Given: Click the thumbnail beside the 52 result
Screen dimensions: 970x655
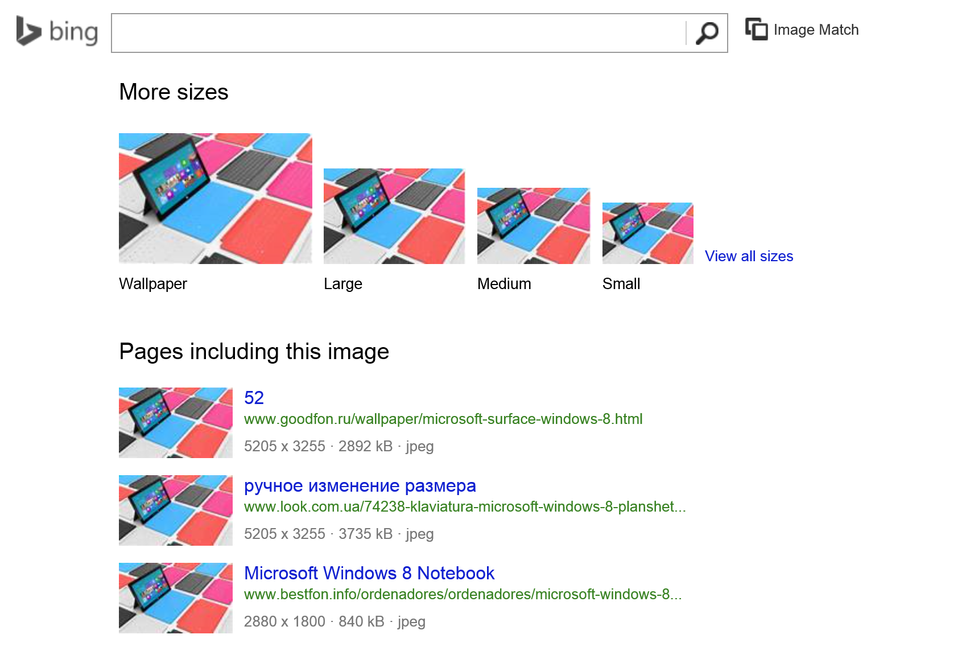Looking at the screenshot, I should coord(175,422).
